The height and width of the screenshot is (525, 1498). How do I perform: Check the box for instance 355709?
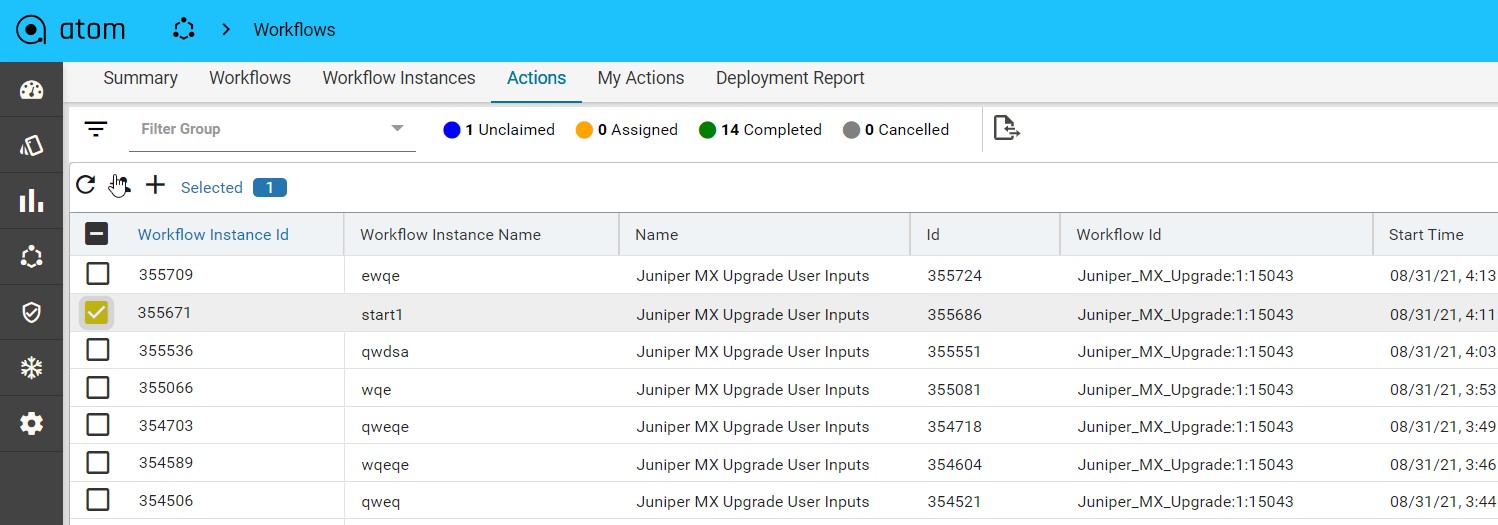pyautogui.click(x=97, y=274)
